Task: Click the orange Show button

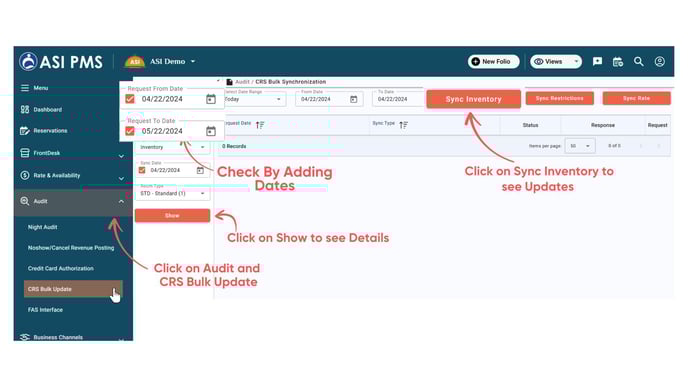Action: pos(172,215)
